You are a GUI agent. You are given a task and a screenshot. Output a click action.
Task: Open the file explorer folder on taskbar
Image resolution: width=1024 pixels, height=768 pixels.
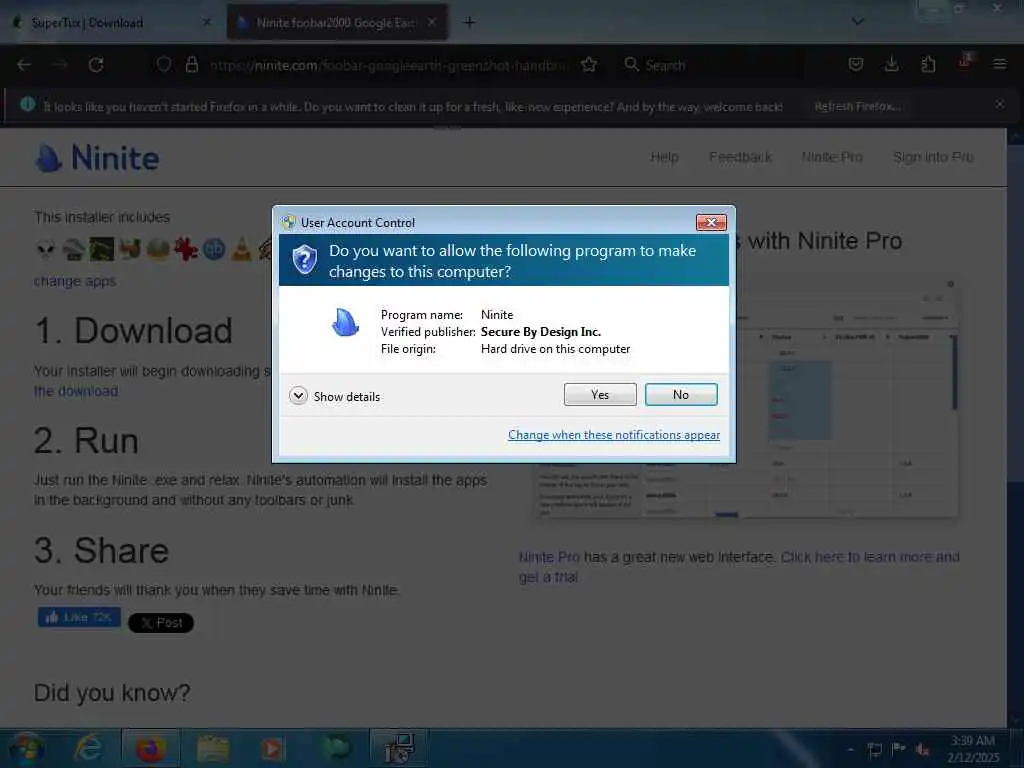pyautogui.click(x=213, y=748)
